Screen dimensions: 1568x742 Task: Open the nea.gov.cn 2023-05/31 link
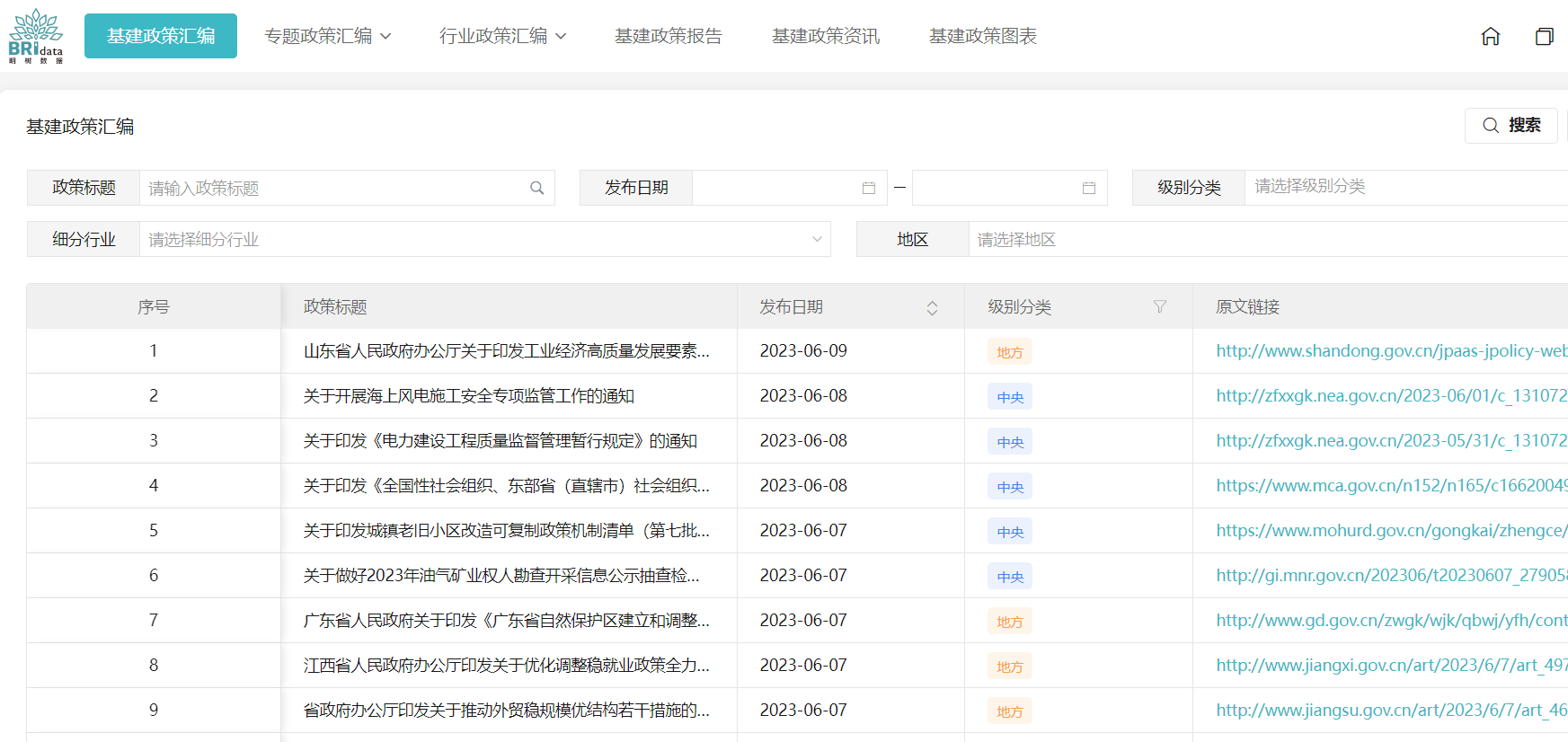pos(1392,440)
